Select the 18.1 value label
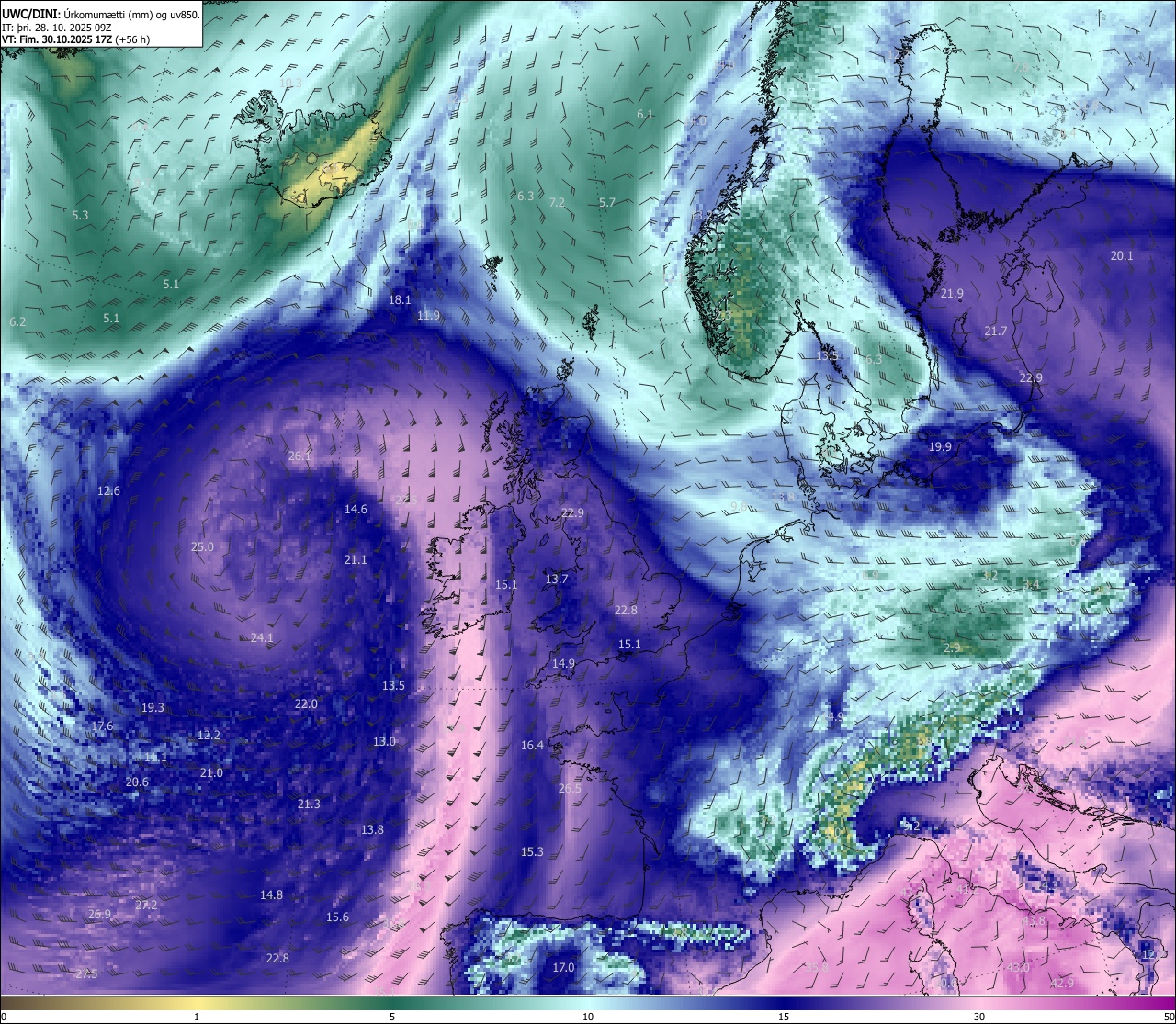This screenshot has width=1176, height=1024. click(x=400, y=299)
